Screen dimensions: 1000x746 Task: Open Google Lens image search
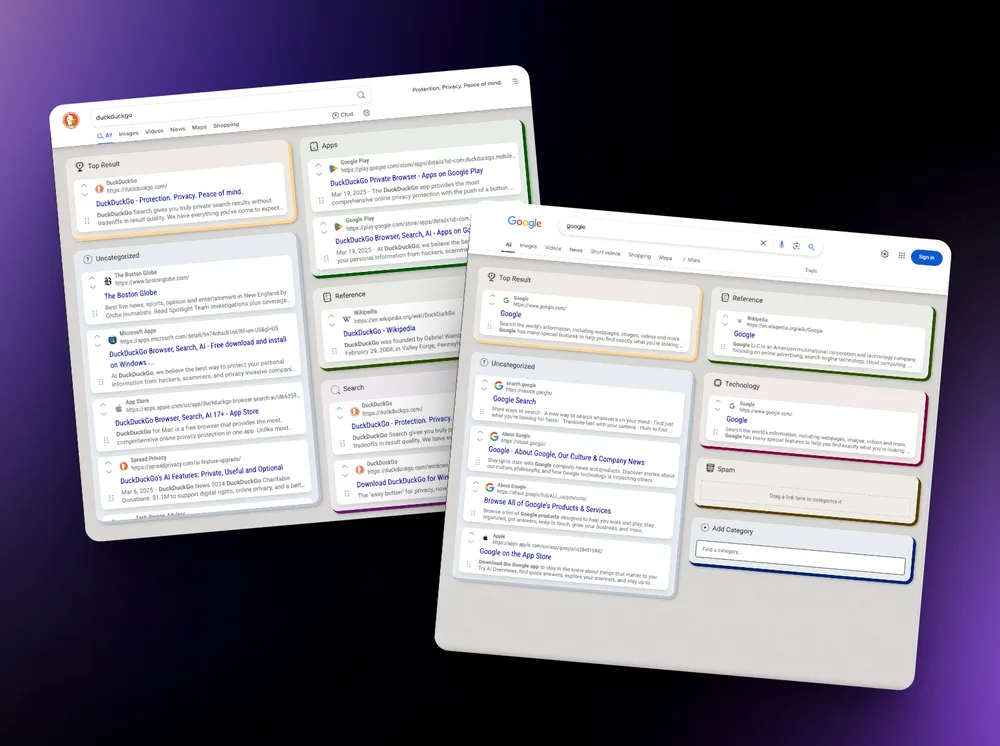796,245
